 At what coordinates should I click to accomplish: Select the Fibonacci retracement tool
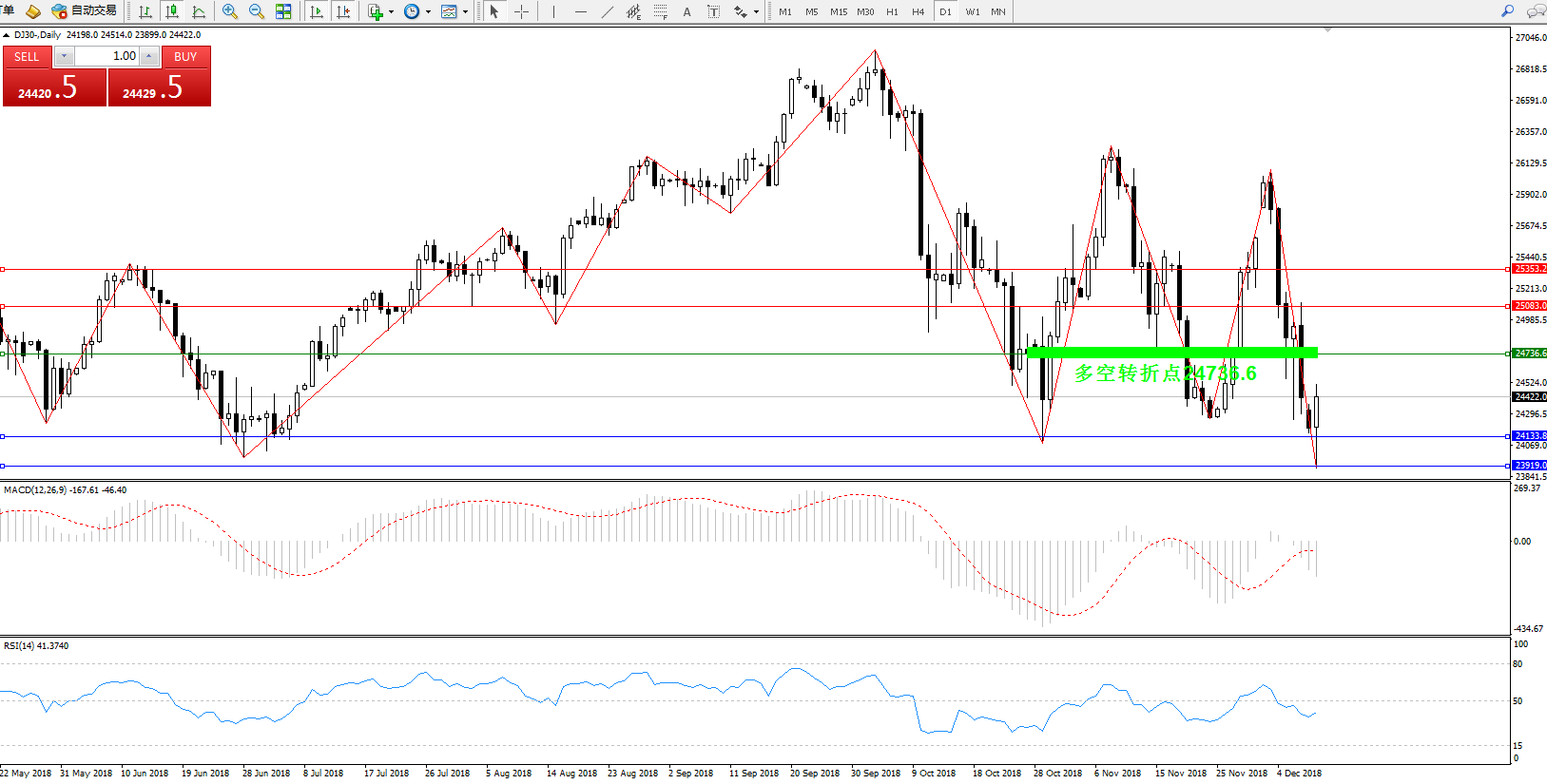click(660, 11)
